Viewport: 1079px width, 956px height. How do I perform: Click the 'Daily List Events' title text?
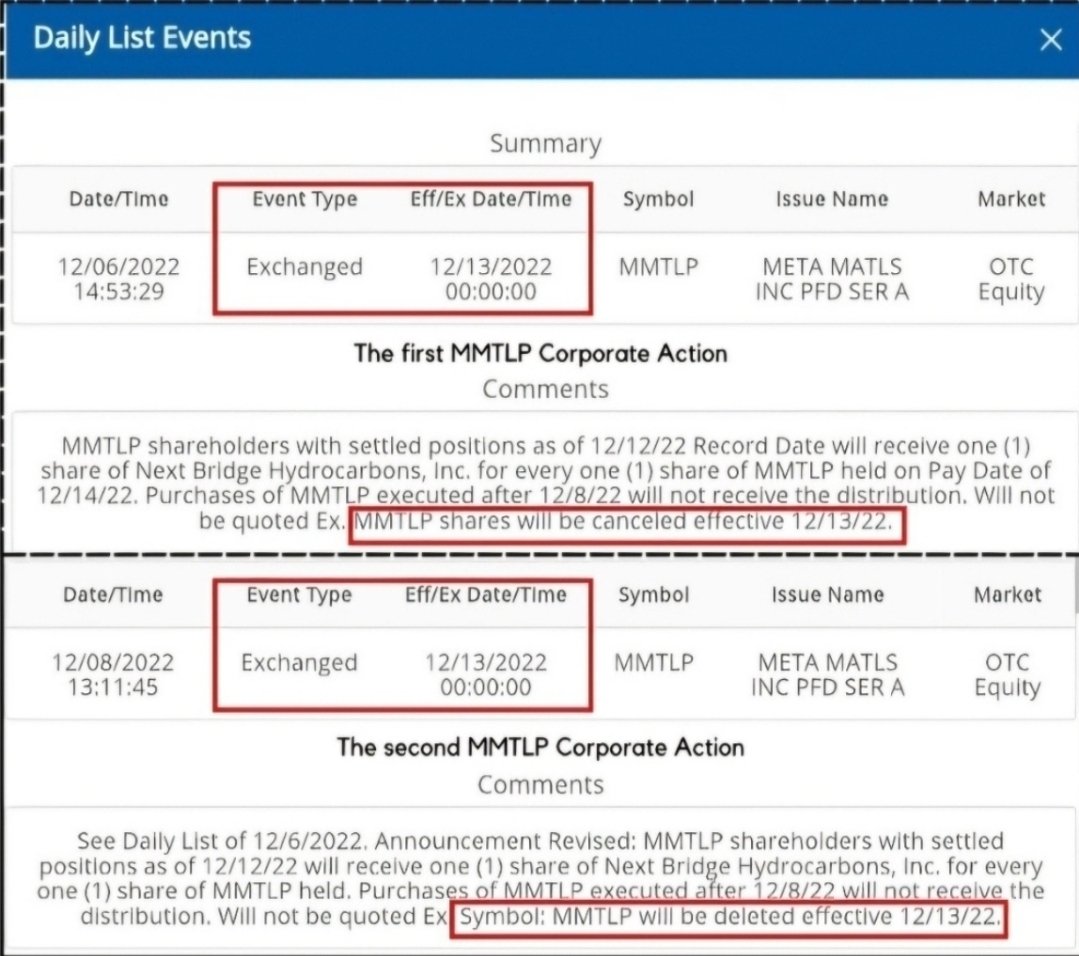(142, 38)
